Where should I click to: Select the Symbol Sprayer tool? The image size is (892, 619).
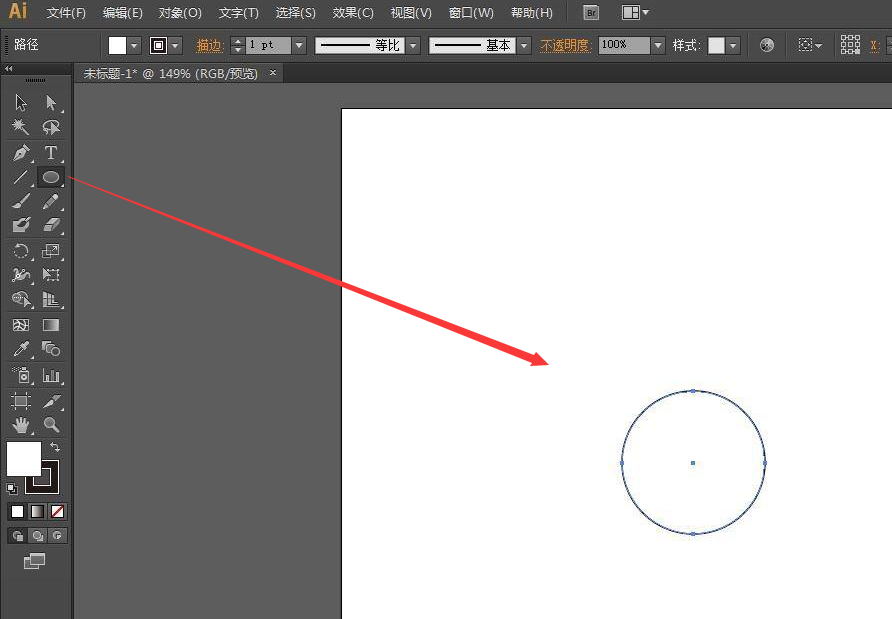(21, 375)
